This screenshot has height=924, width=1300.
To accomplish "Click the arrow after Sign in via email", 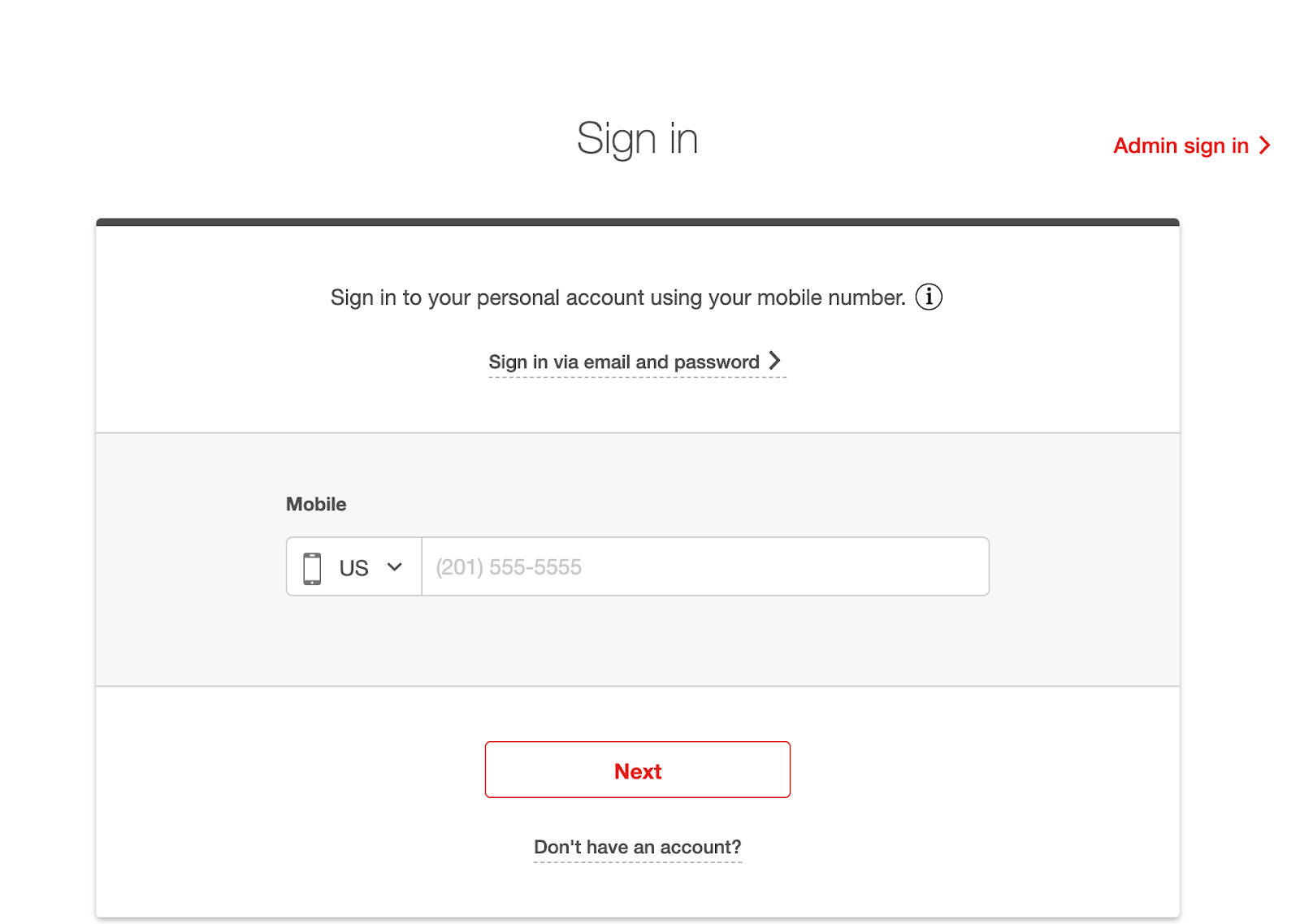I will 776,360.
